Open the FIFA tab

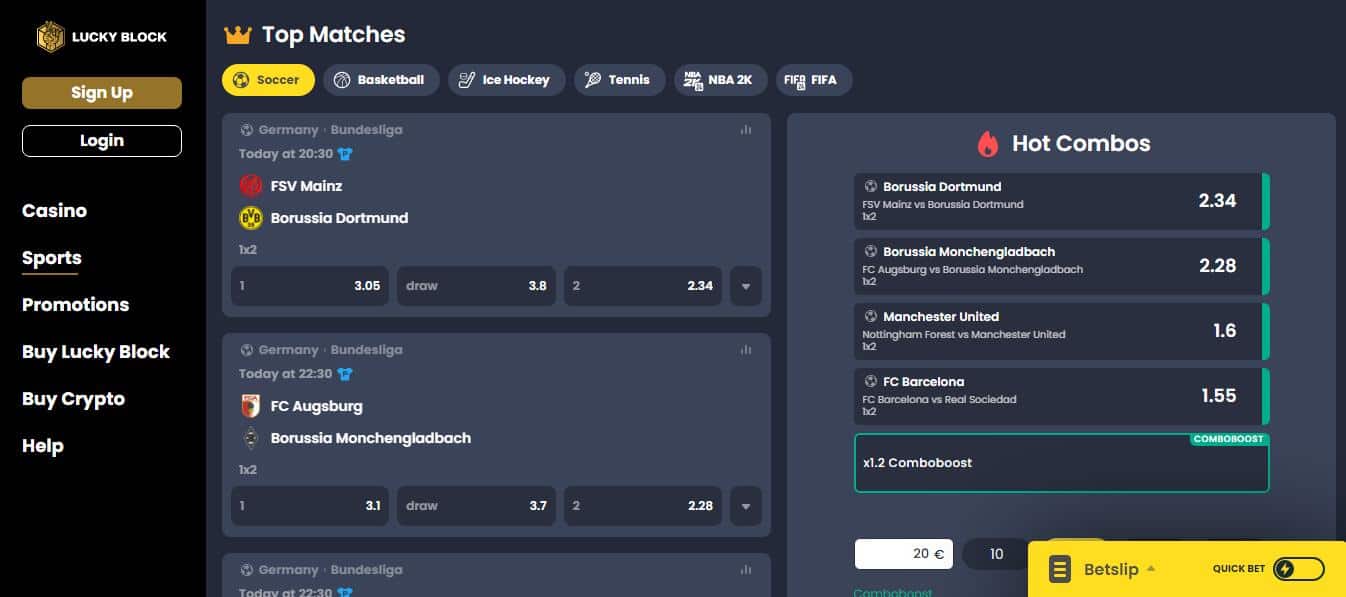(x=814, y=80)
